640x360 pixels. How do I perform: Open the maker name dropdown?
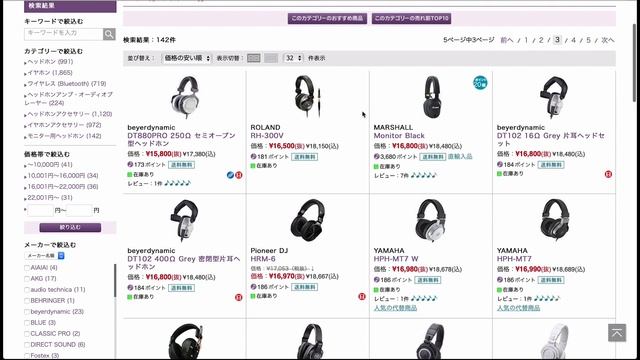pos(44,256)
